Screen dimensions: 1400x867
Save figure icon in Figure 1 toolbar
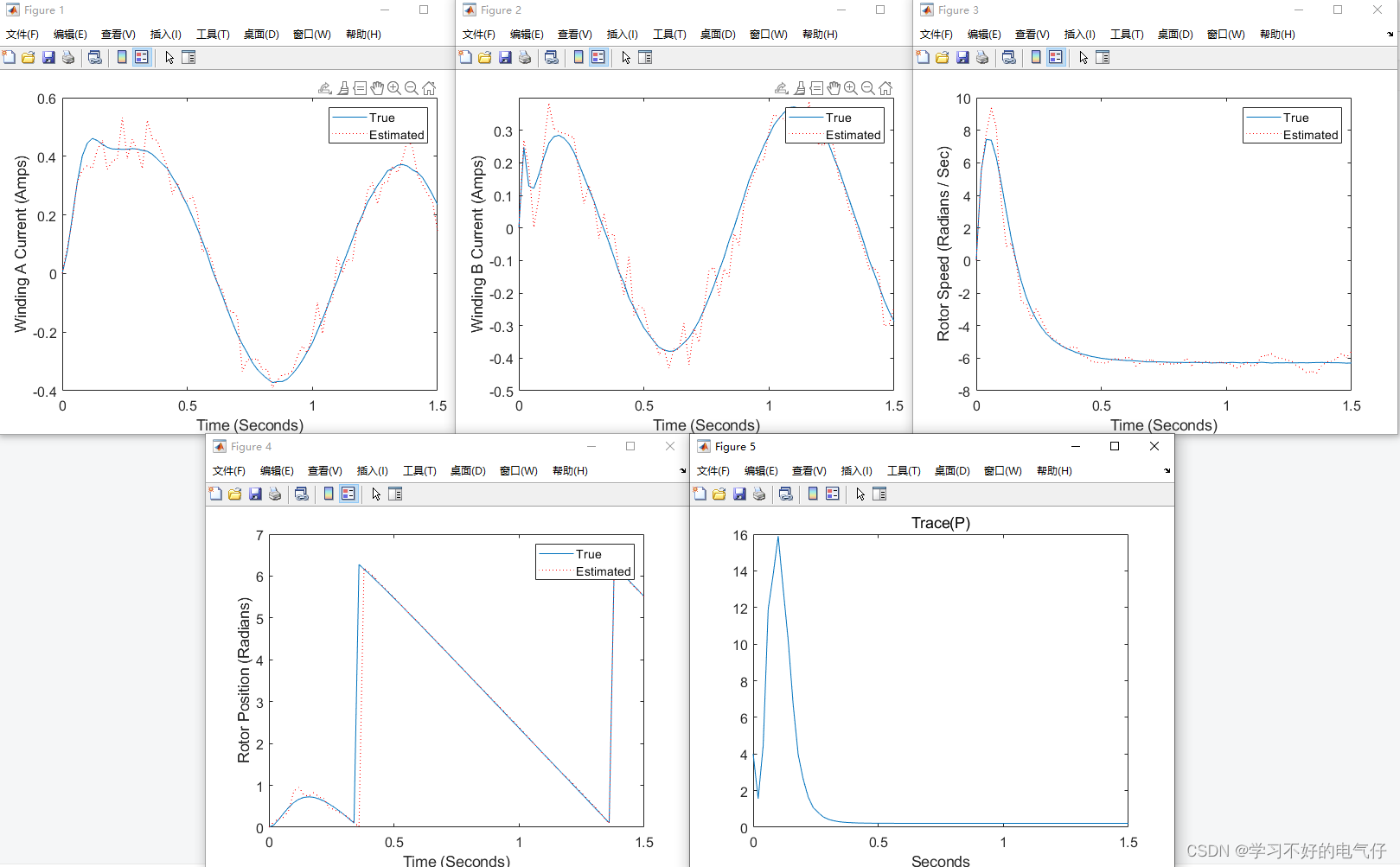pyautogui.click(x=48, y=57)
